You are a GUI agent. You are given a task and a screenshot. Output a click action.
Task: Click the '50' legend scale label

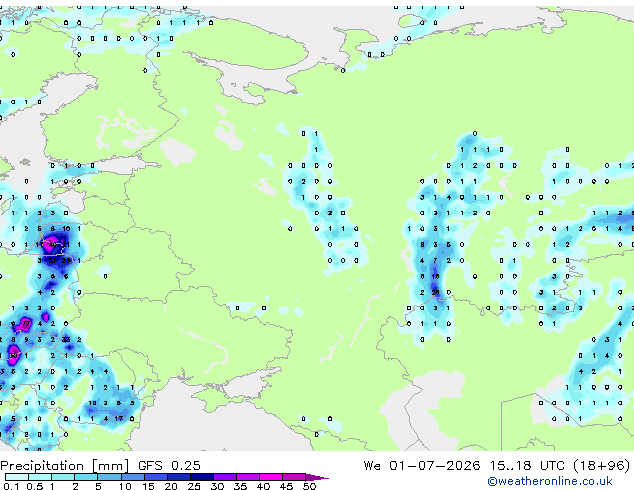pyautogui.click(x=309, y=486)
